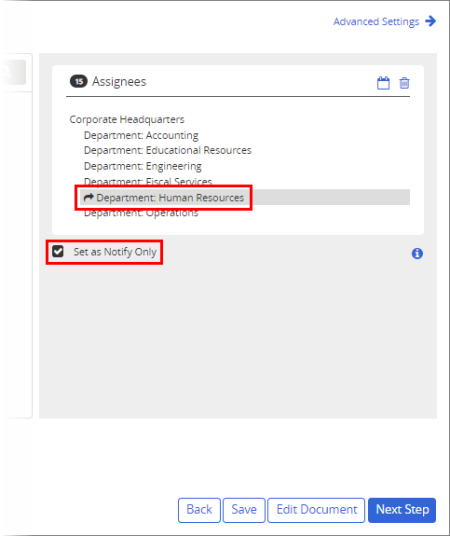Select Department: Engineering
Screen dimensions: 450x536
pyautogui.click(x=143, y=166)
